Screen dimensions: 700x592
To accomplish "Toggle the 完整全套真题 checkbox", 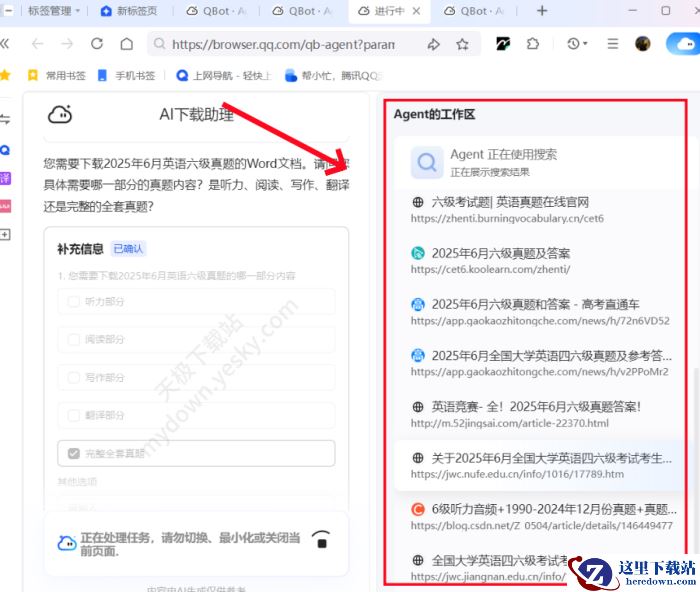I will pyautogui.click(x=73, y=453).
